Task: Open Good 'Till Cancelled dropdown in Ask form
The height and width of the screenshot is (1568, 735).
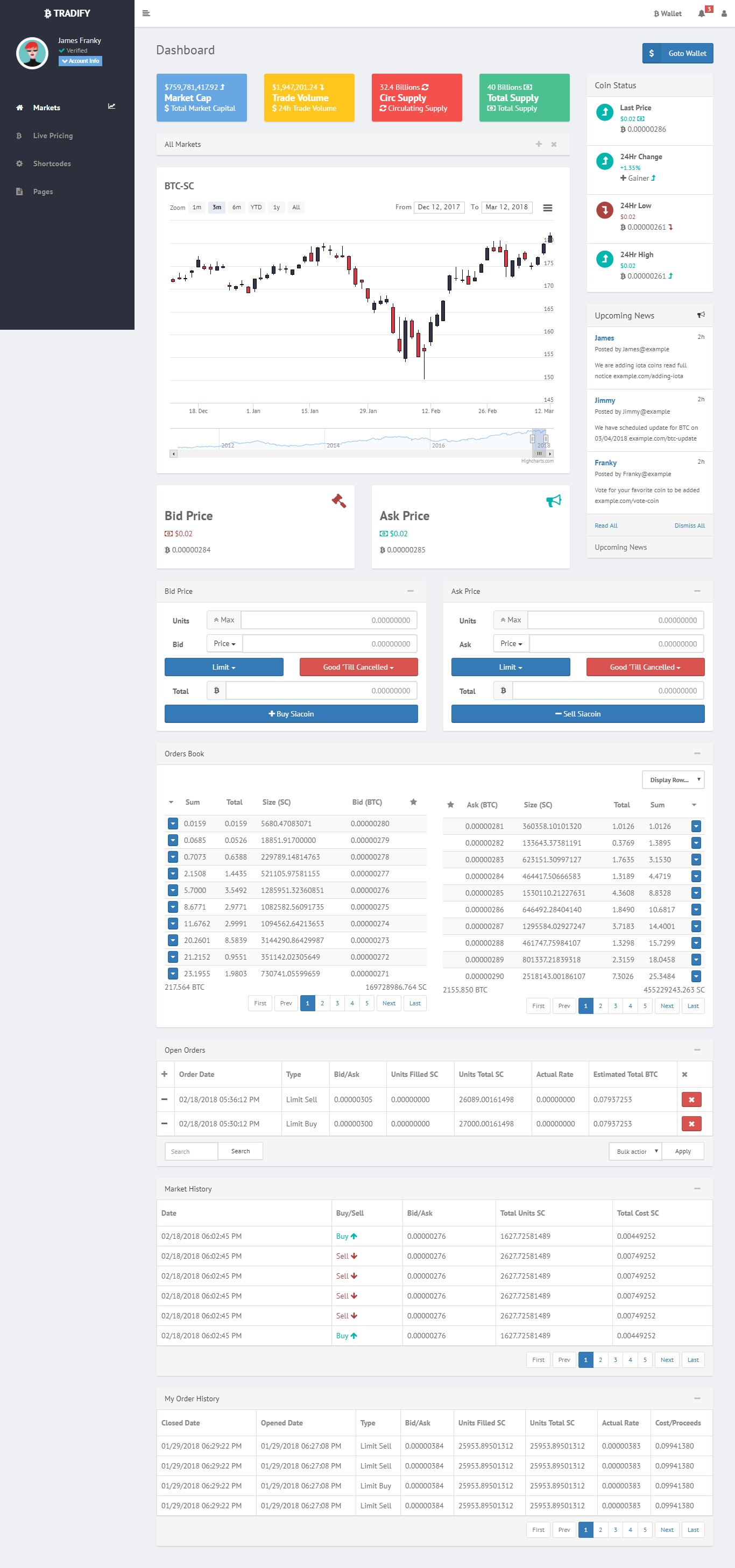Action: coord(645,667)
